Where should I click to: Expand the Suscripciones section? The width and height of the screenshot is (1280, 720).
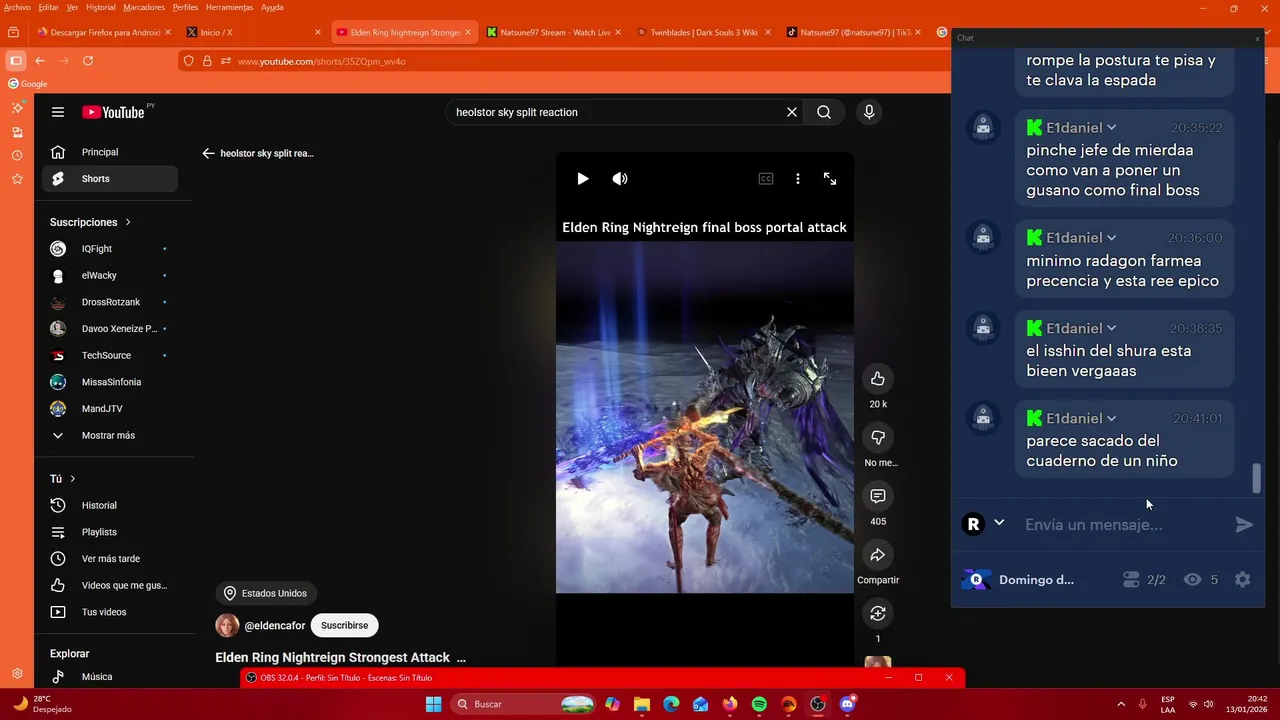(90, 222)
